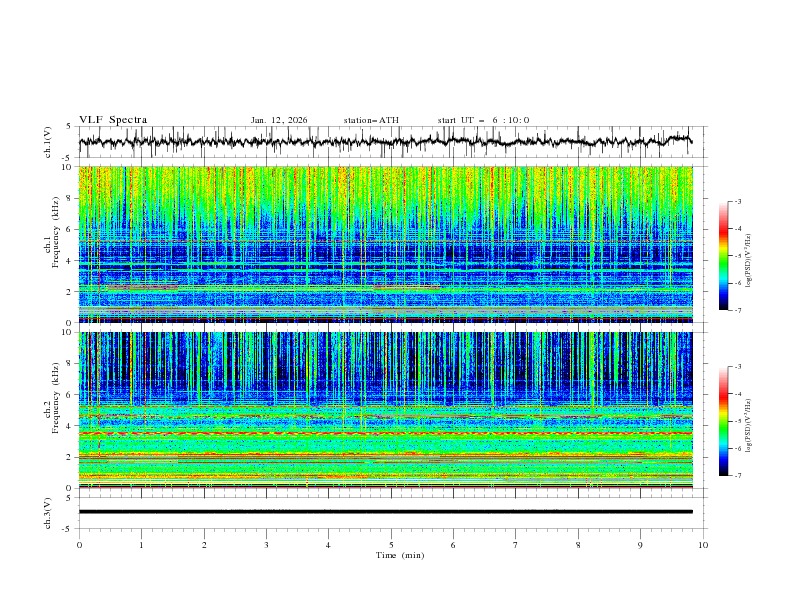Click the 'VLF Spectra' title text

coord(113,120)
